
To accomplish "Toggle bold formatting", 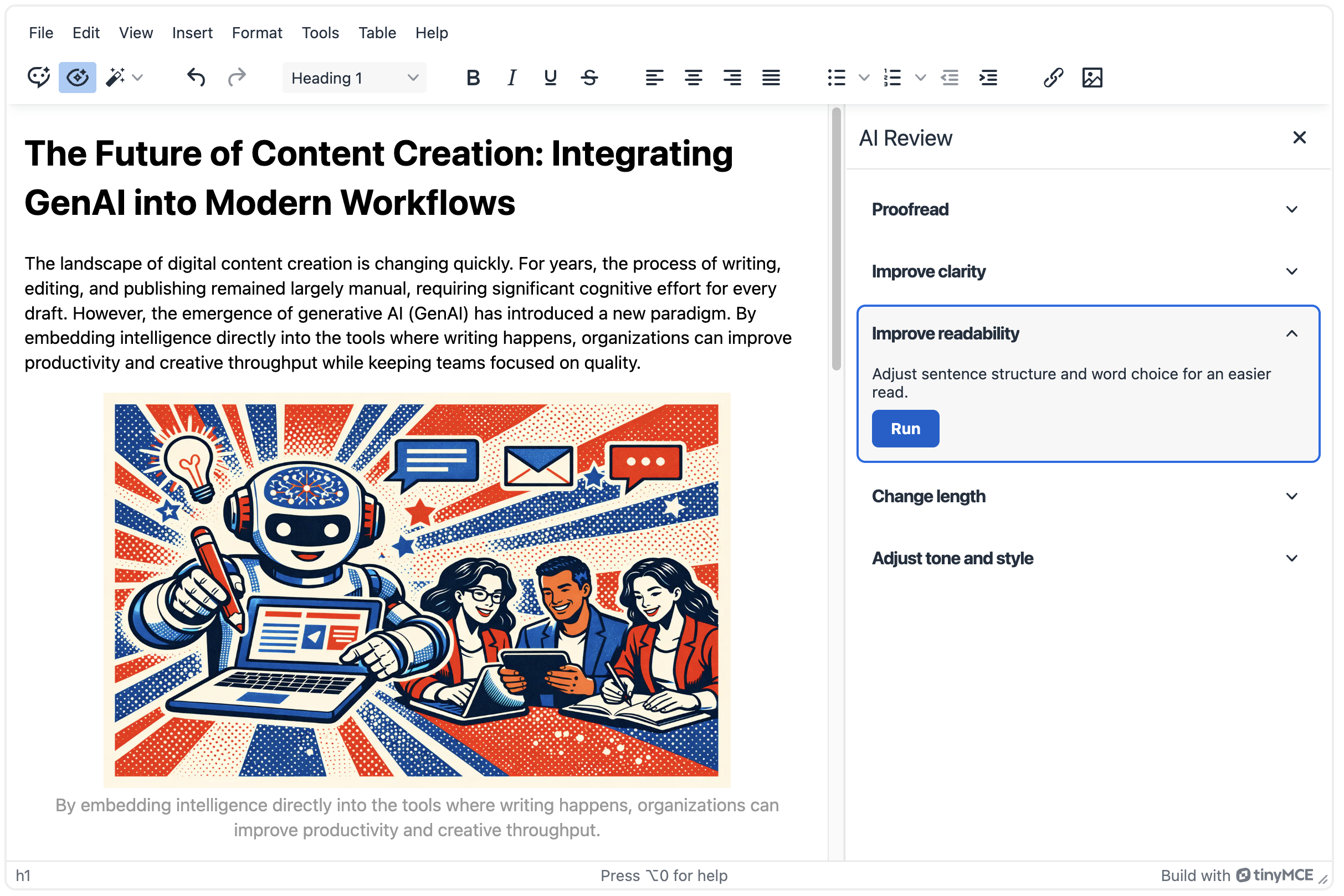I will (x=473, y=77).
